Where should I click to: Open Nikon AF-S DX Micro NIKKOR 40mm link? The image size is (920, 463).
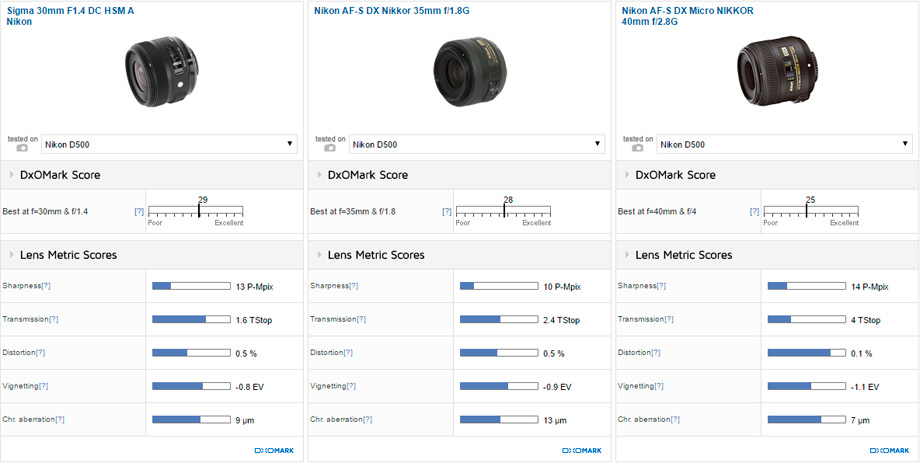(688, 16)
